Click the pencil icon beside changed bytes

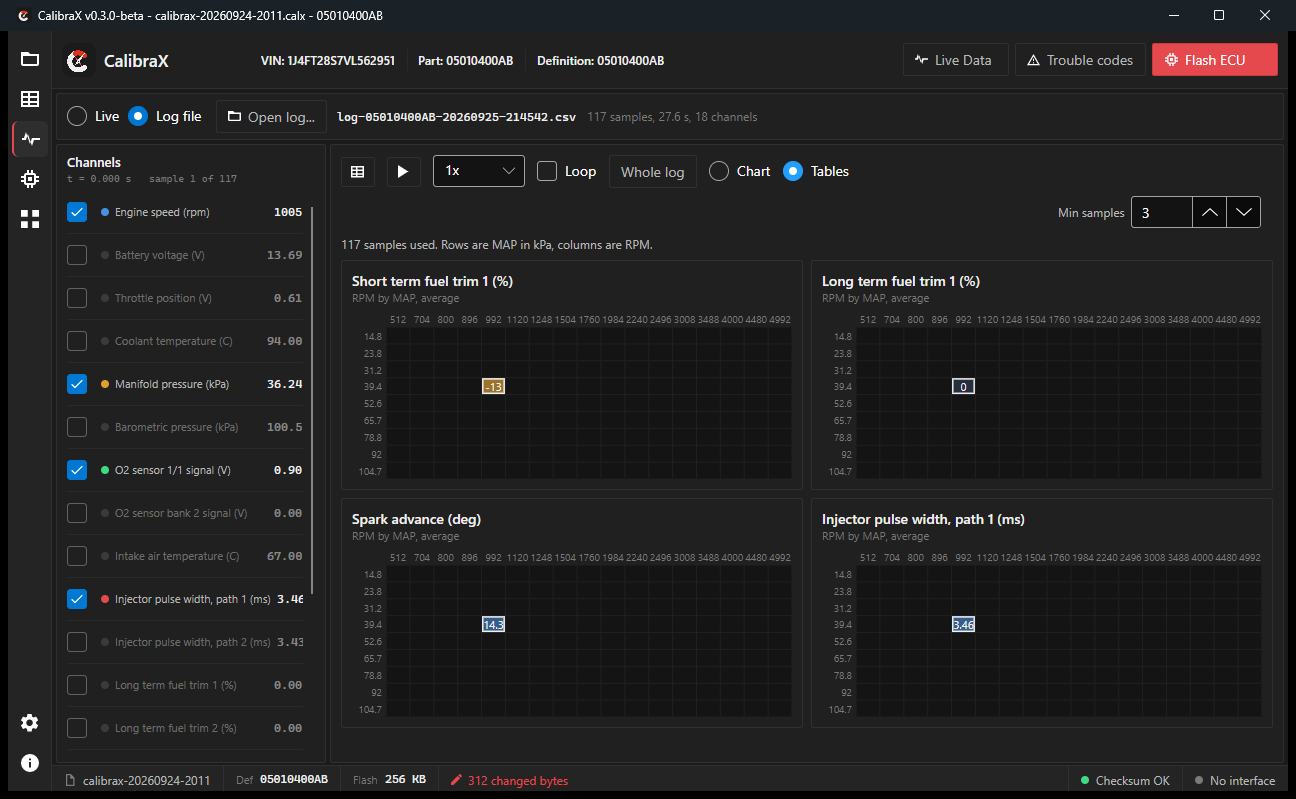(x=456, y=780)
